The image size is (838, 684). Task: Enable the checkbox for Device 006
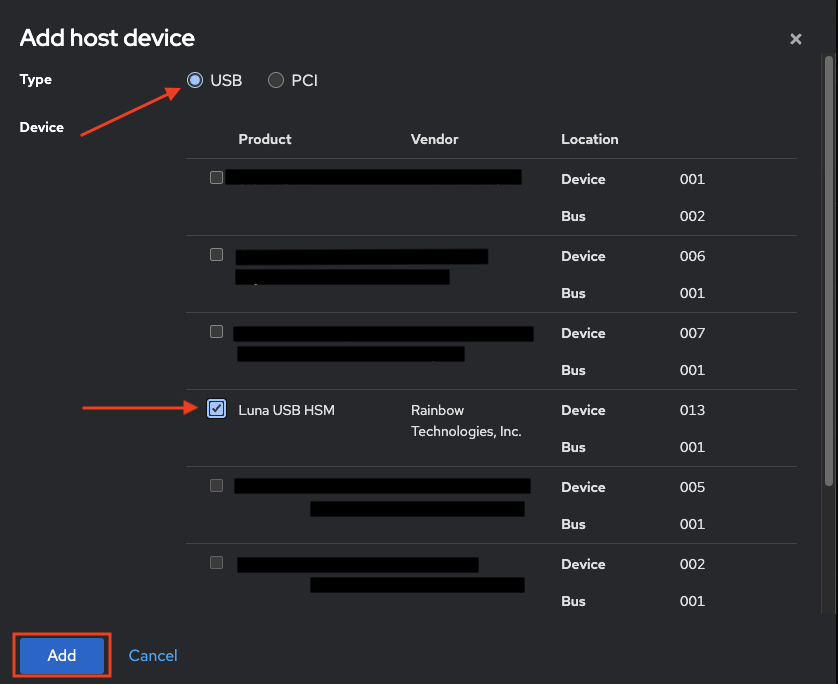[216, 254]
